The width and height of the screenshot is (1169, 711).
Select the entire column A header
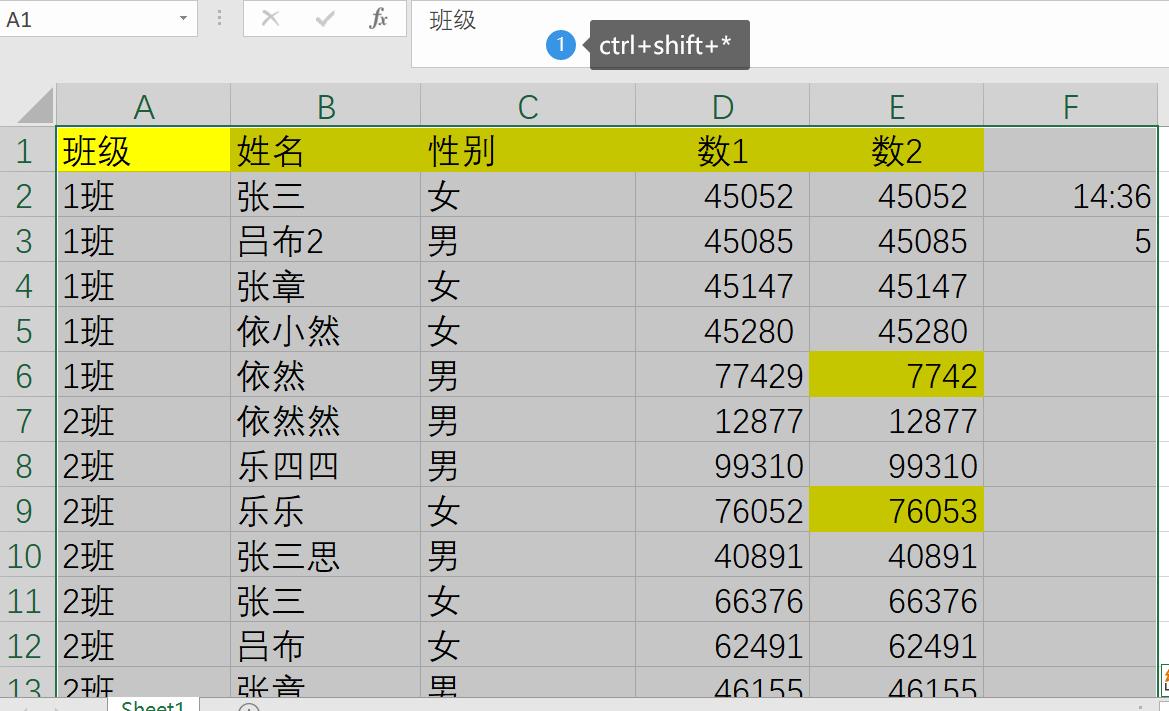pyautogui.click(x=144, y=103)
